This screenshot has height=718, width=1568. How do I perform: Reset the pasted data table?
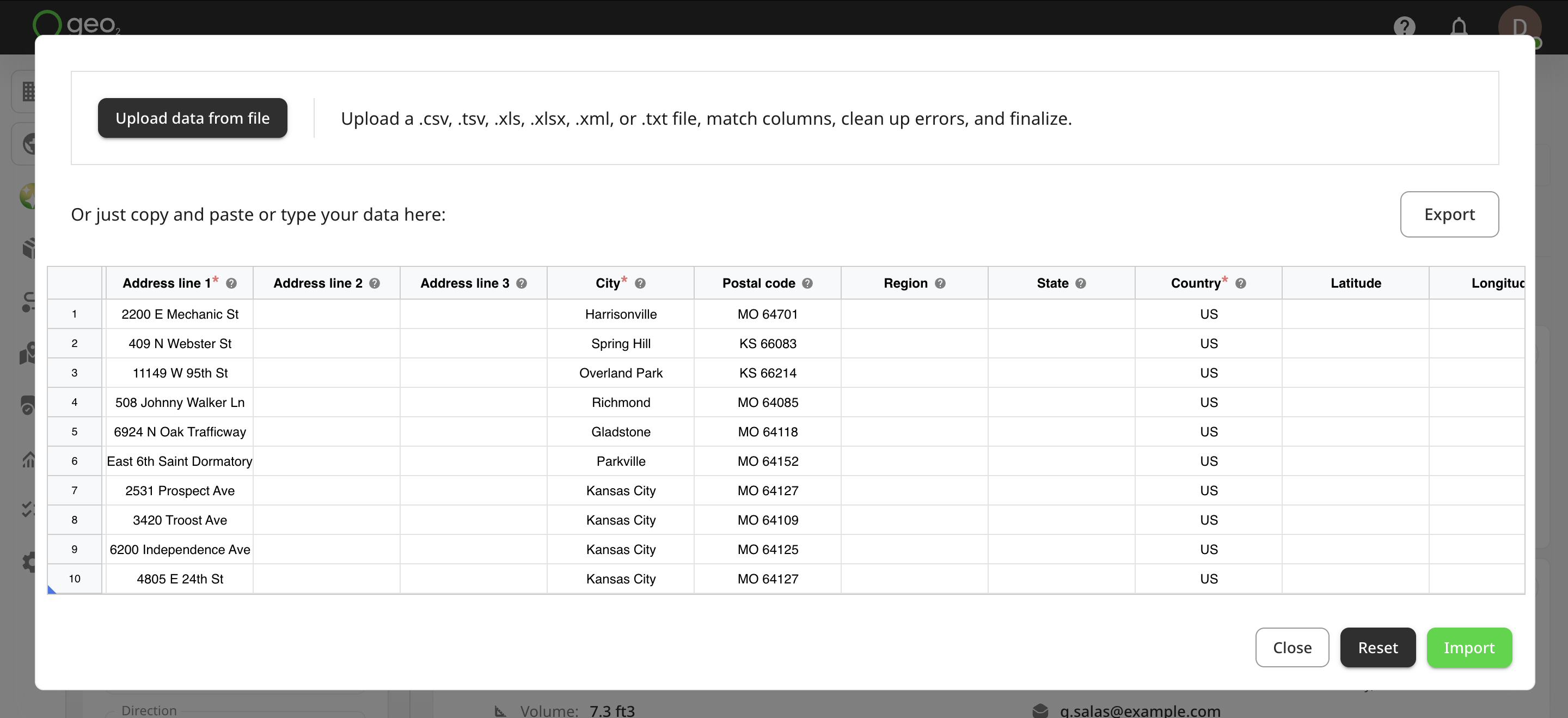pos(1377,647)
